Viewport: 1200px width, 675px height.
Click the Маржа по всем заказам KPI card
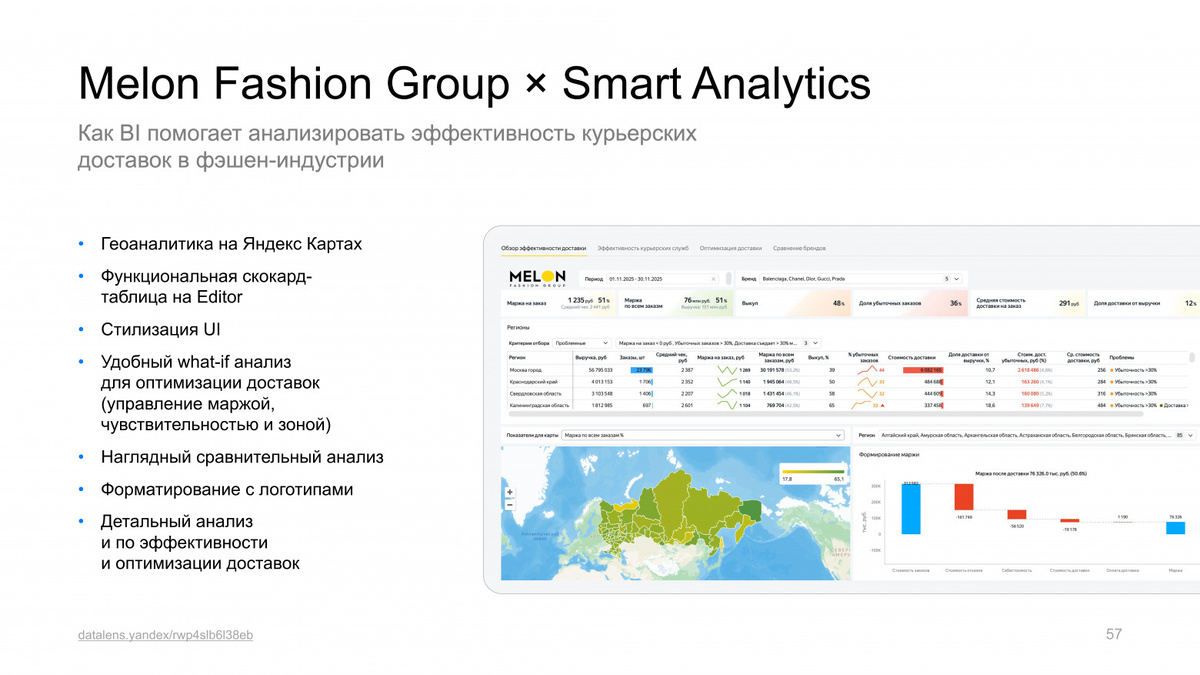point(675,301)
